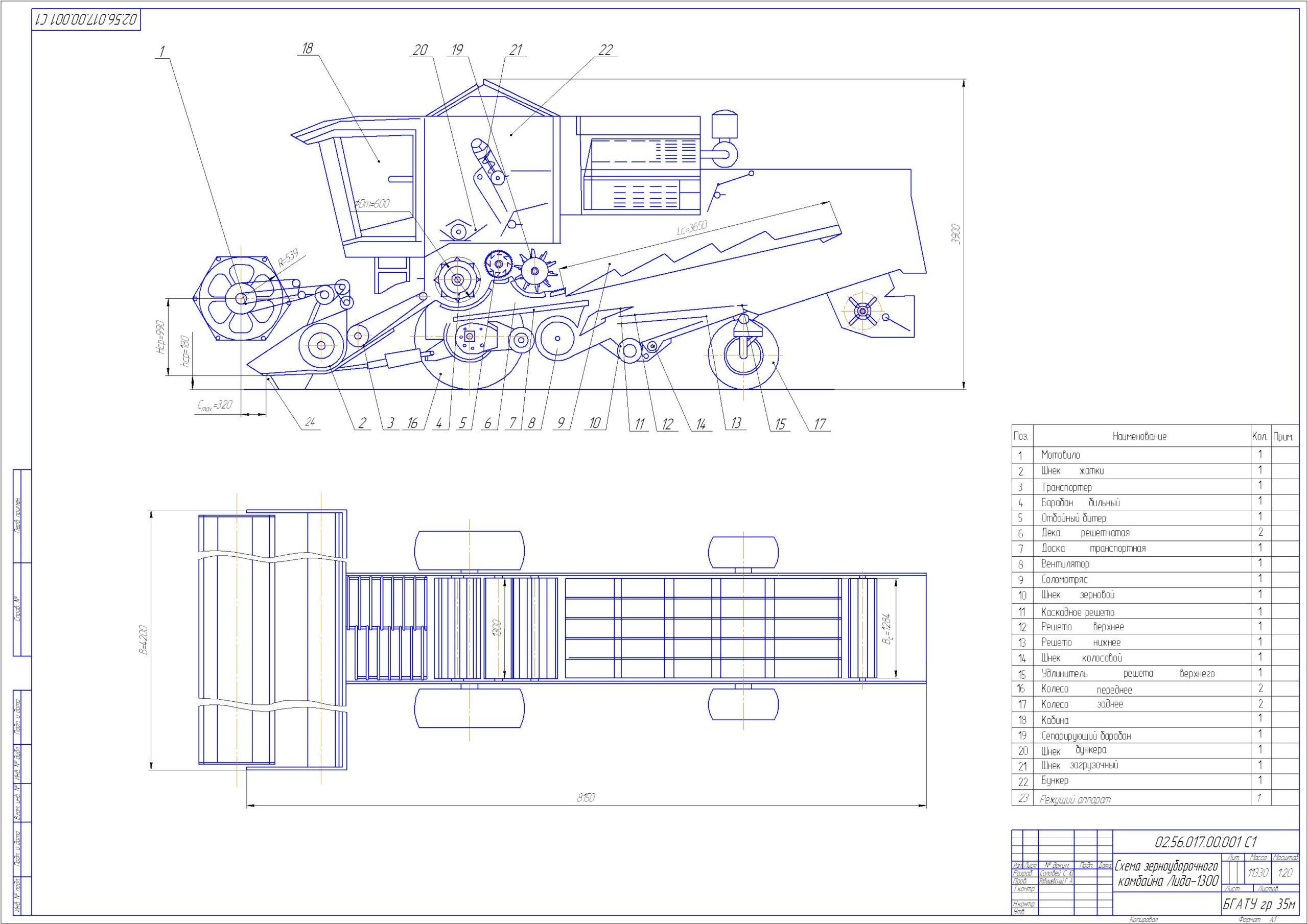1308x924 pixels.
Task: Click the rotated drawing code at the top-left corner
Action: point(86,20)
